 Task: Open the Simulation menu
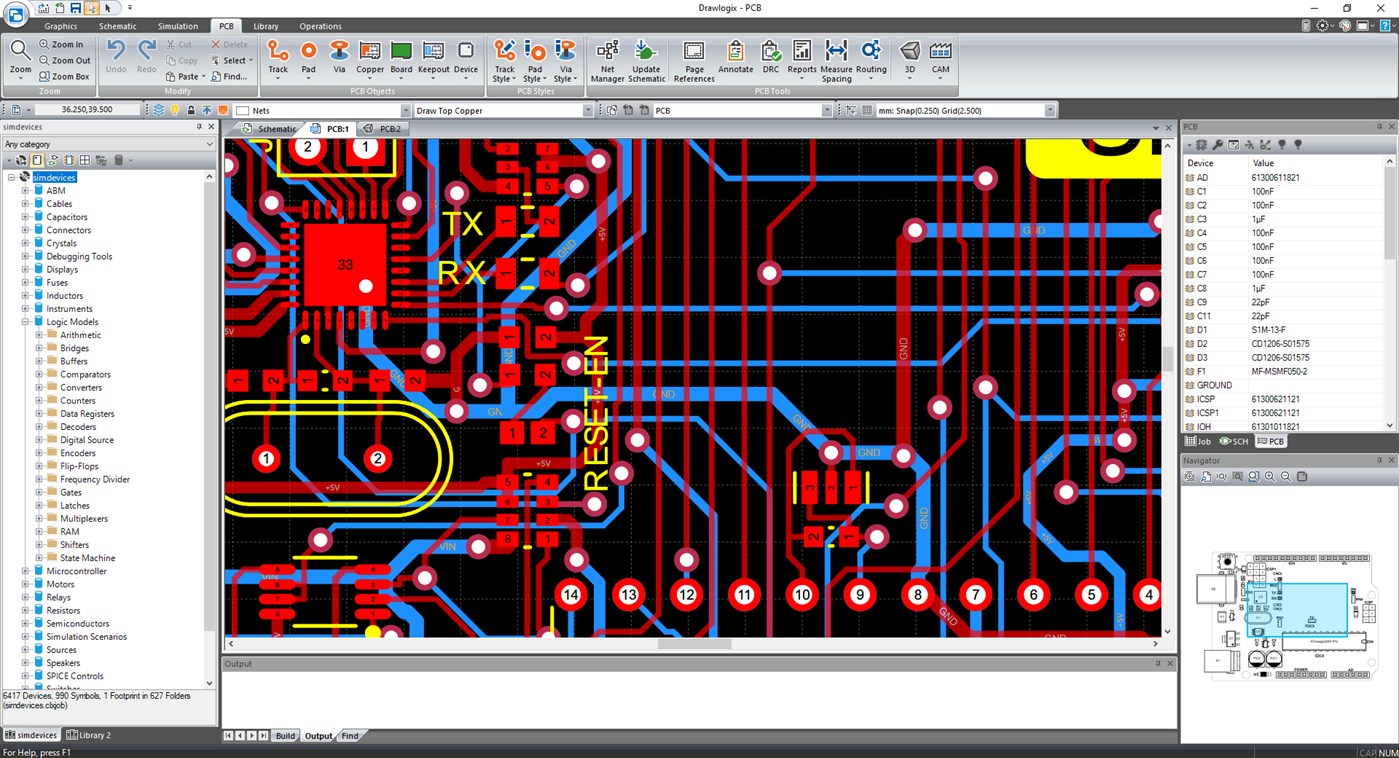point(177,26)
